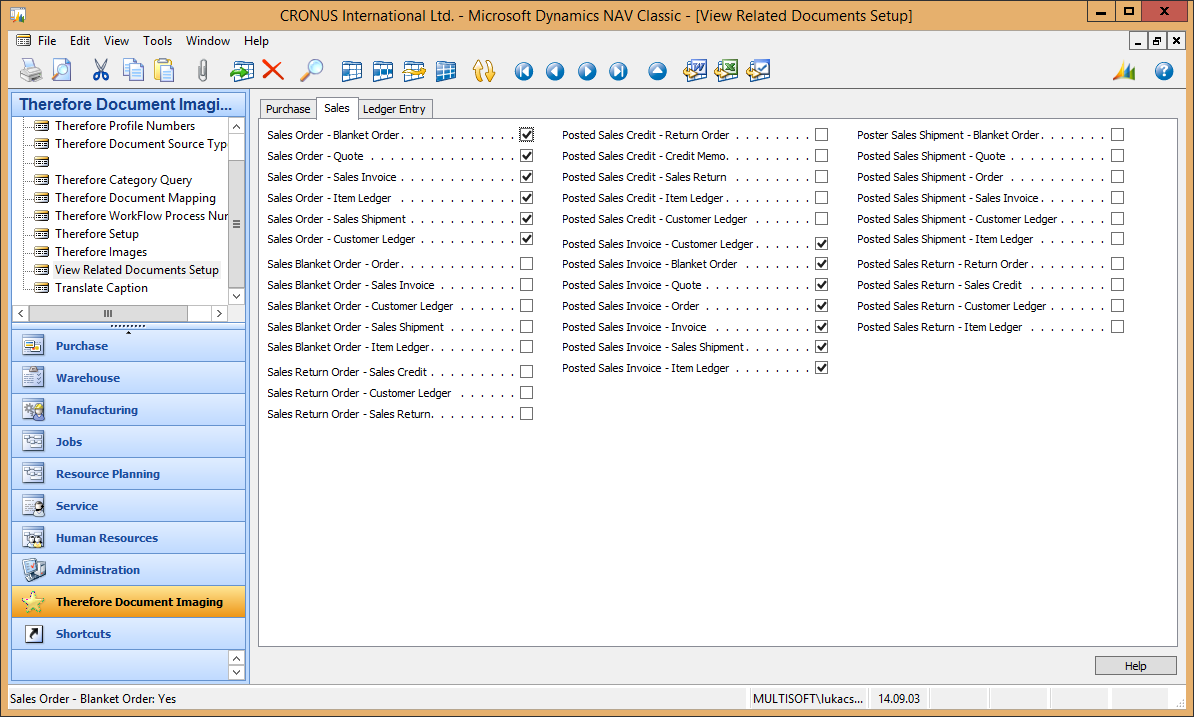Open the Shortcuts navigation menu

tap(128, 633)
